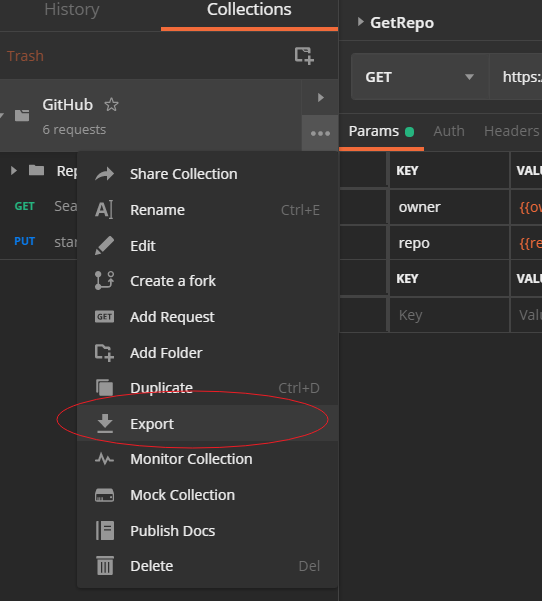Click the empty Key input field
The image size is (542, 601).
pos(449,315)
